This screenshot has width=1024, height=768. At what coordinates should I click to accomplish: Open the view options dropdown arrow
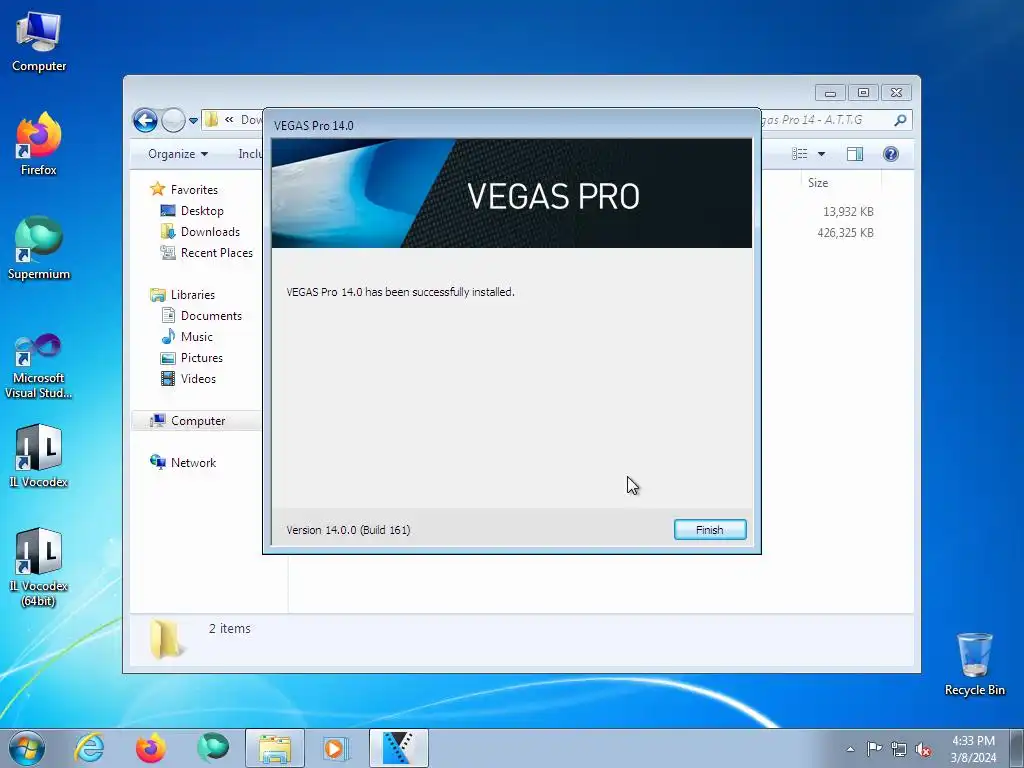[822, 154]
